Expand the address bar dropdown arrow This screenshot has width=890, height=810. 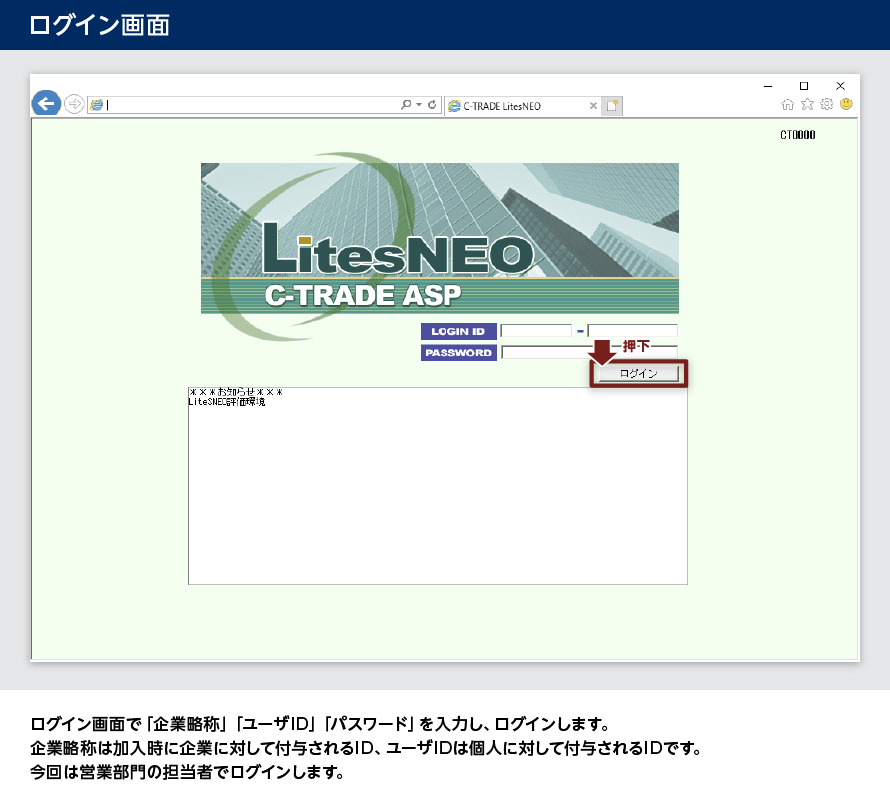[419, 104]
